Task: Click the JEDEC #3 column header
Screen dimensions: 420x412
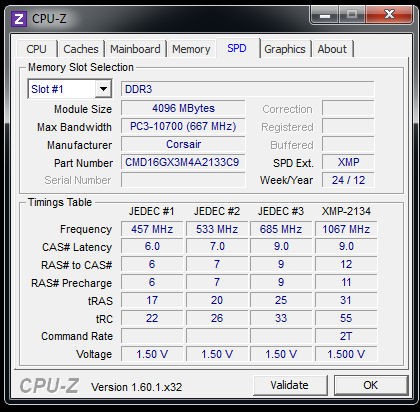Action: (x=281, y=211)
